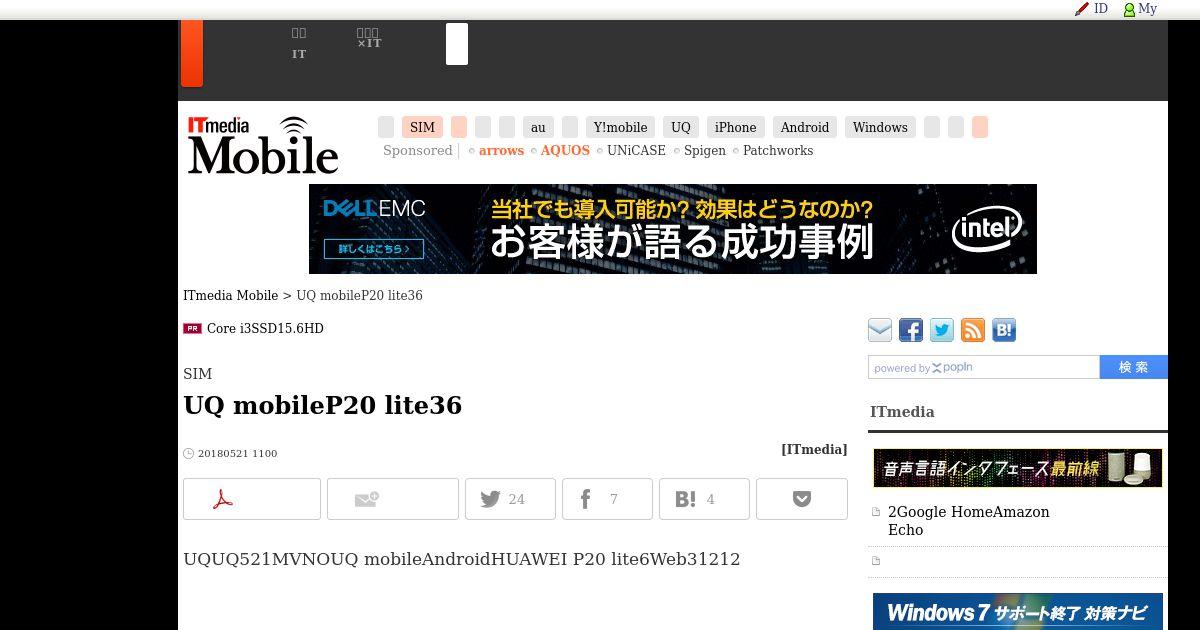Select the au navigation tab

538,127
